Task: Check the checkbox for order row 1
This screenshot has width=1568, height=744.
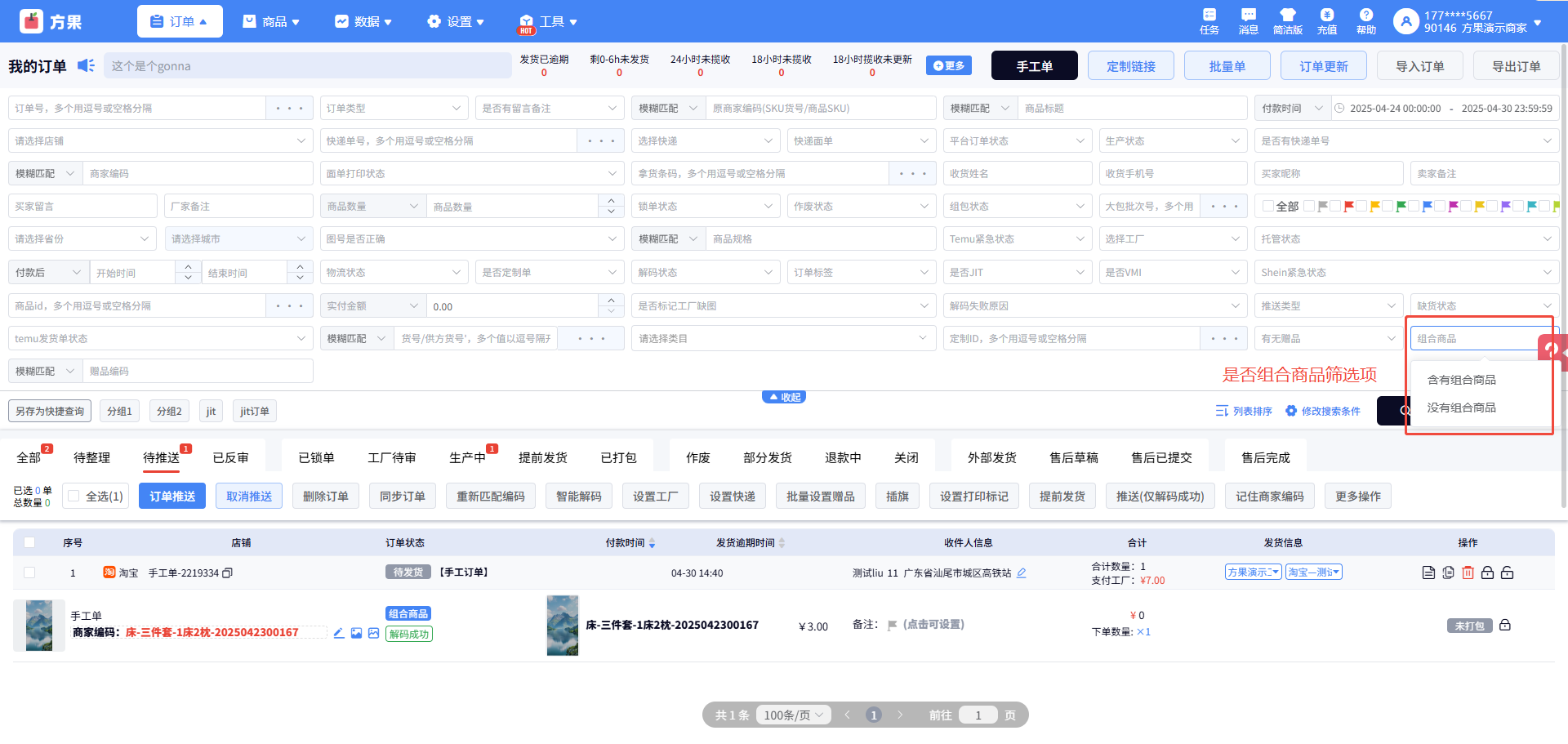Action: (x=29, y=572)
